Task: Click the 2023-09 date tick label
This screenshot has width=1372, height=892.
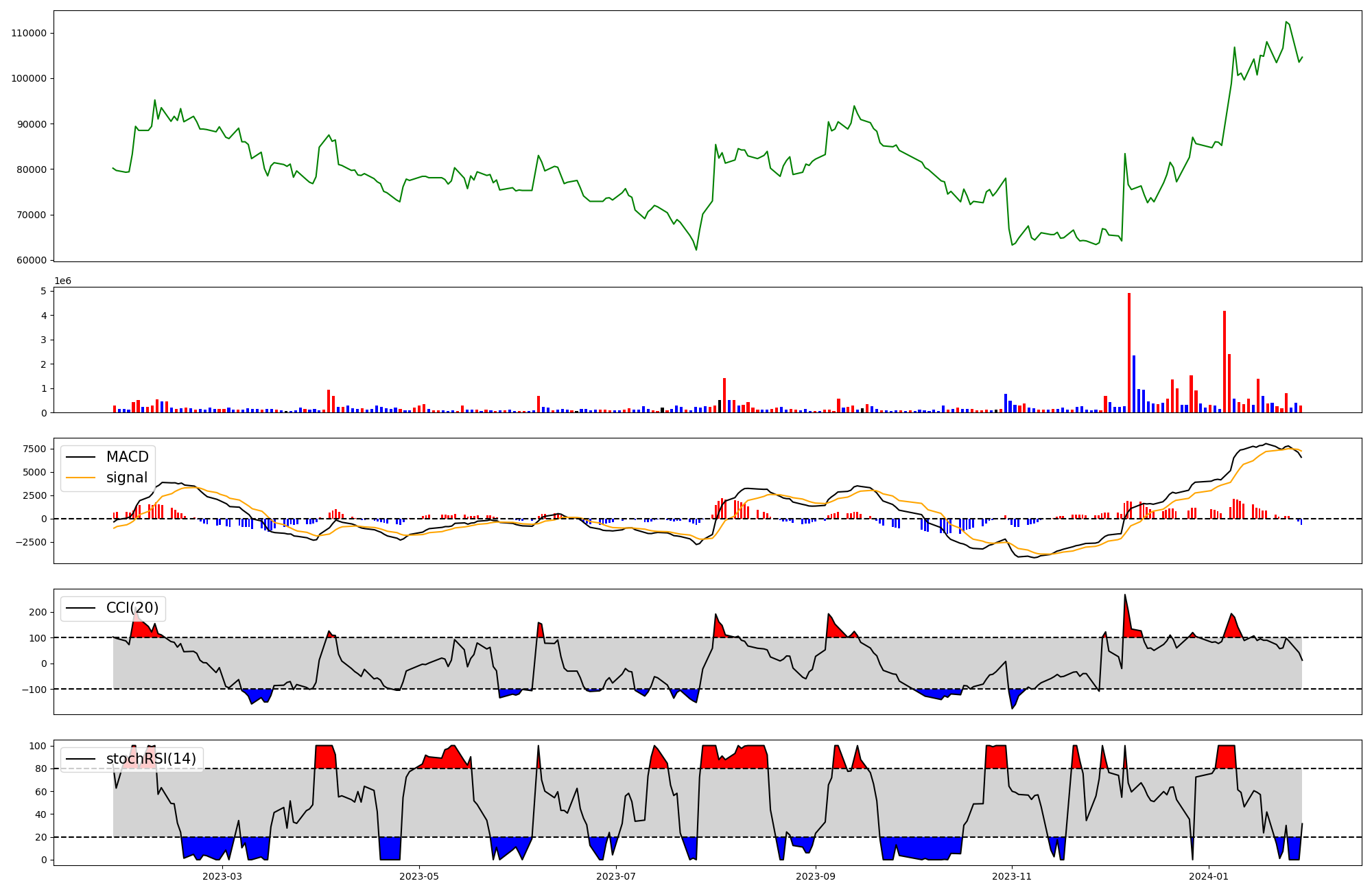Action: pos(816,876)
